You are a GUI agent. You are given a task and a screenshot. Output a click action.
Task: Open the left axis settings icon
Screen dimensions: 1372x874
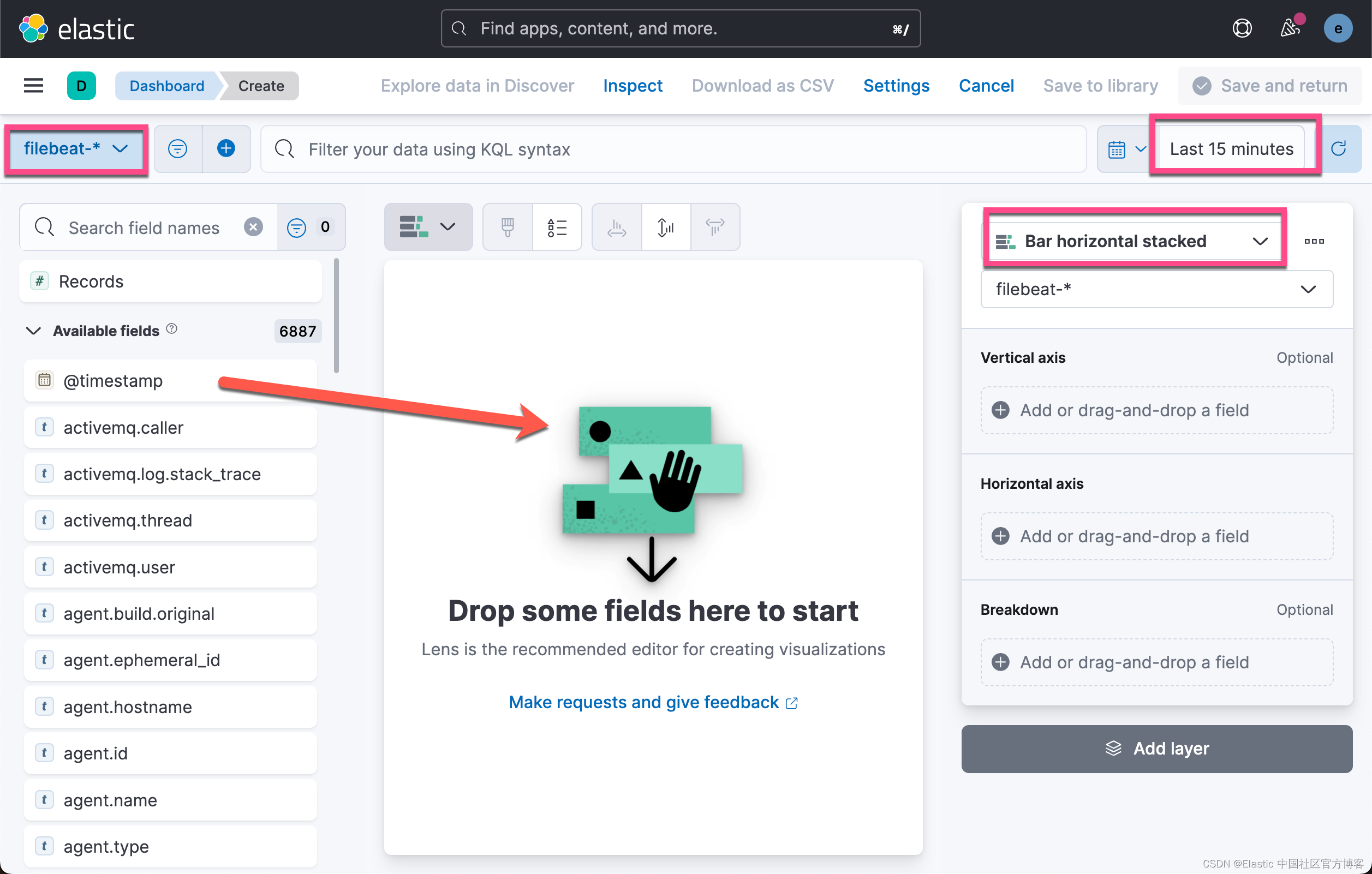[665, 228]
